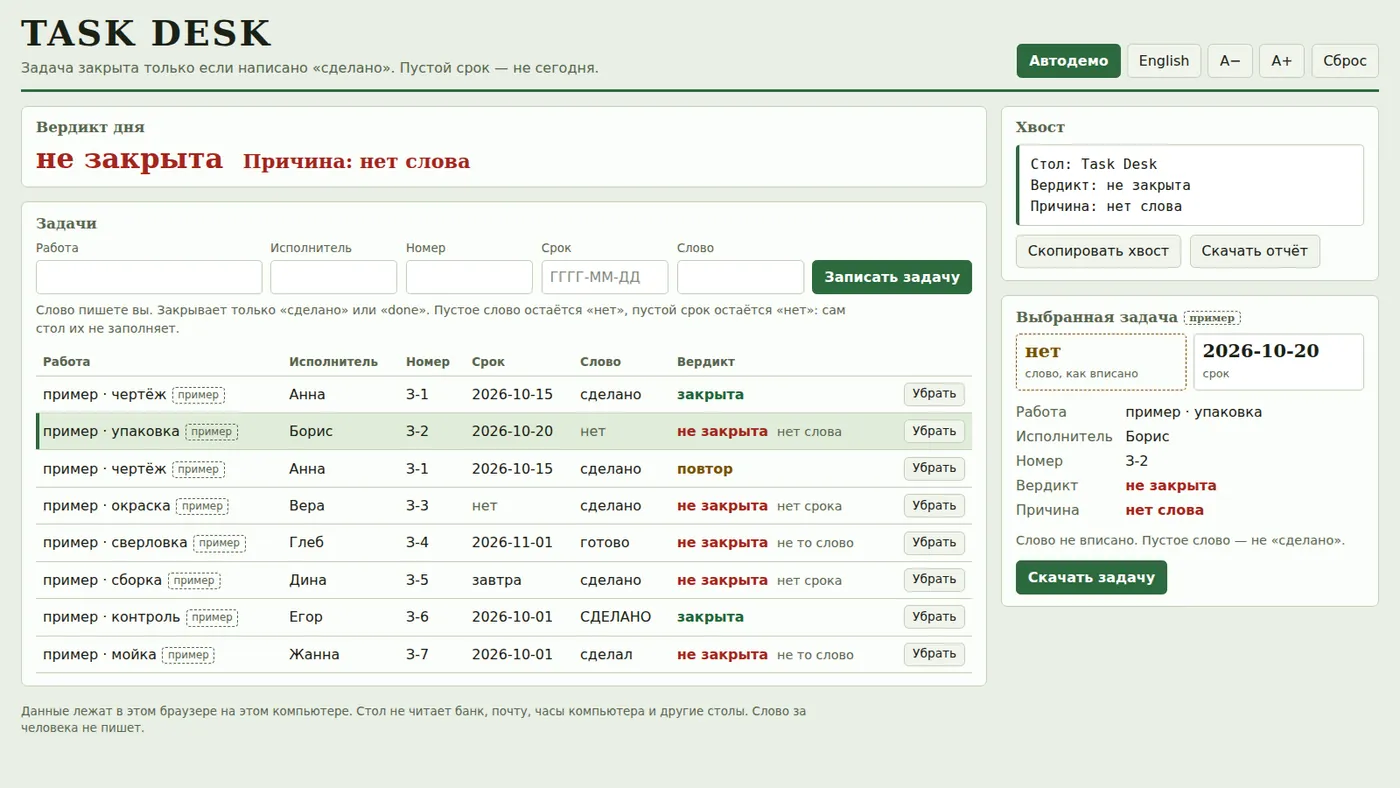
Task: Click the Срок date field ГГГГ-ММ-ДД
Action: 605,277
